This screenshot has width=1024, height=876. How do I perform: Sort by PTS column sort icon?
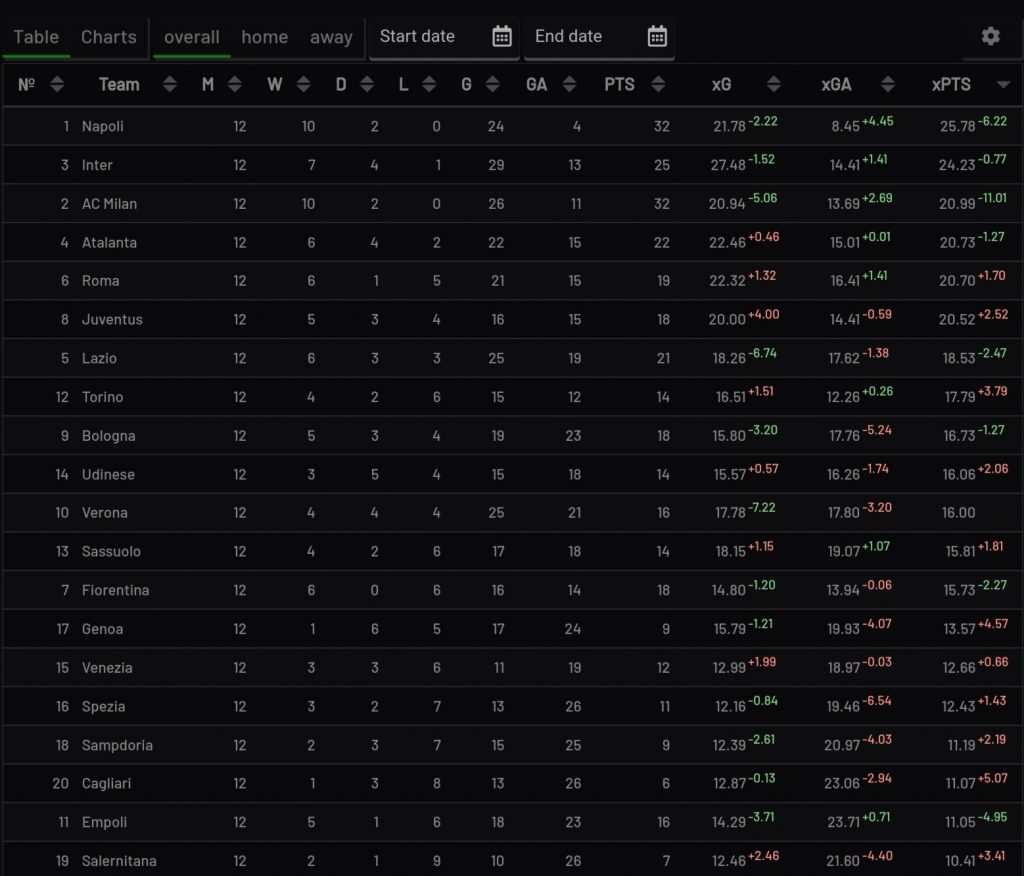[x=657, y=85]
